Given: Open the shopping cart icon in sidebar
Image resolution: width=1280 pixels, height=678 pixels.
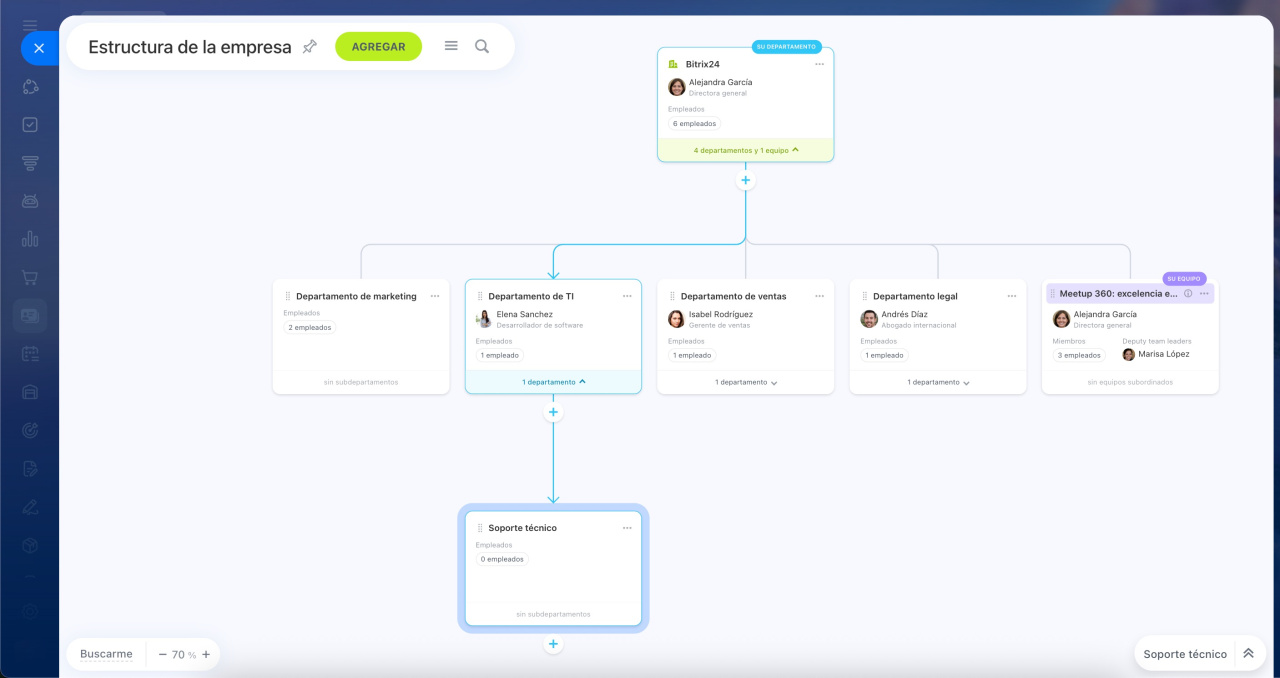Looking at the screenshot, I should (x=30, y=277).
